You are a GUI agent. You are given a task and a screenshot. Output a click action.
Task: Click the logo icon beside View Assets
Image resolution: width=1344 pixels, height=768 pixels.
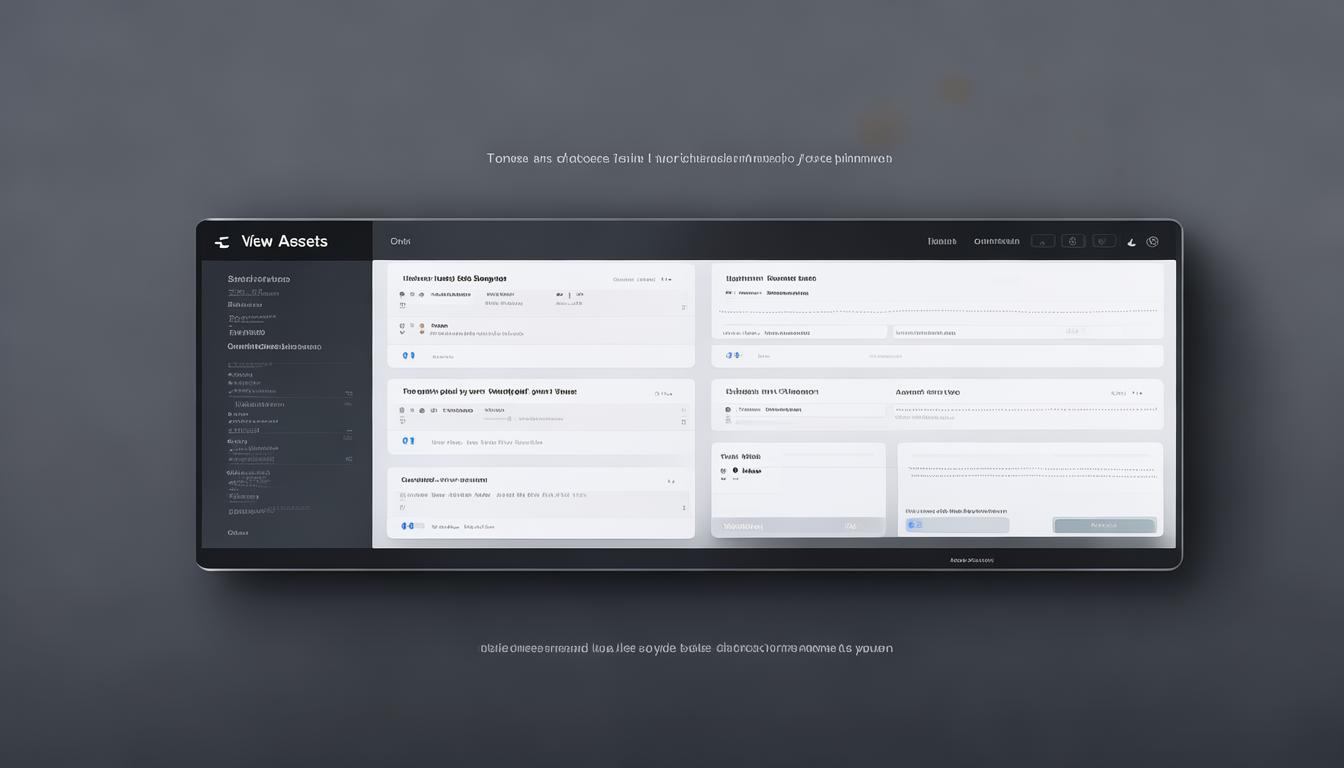(x=222, y=242)
